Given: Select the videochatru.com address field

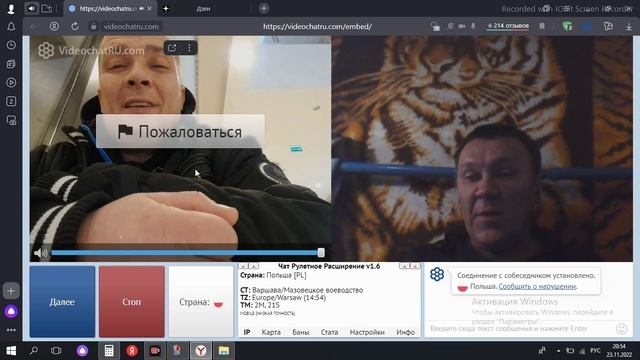Looking at the screenshot, I should coord(131,27).
